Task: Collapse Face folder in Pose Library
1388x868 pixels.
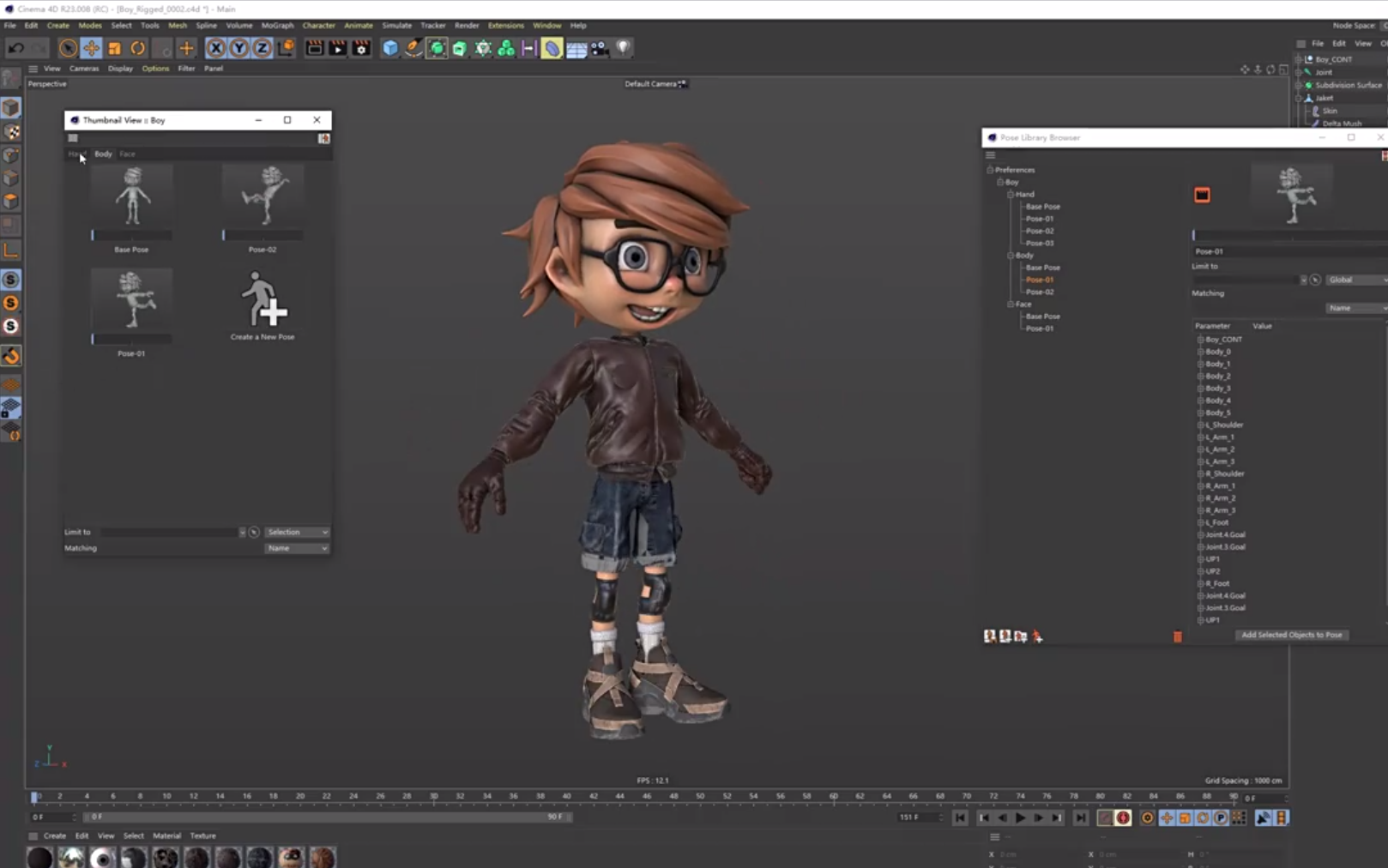Action: tap(1011, 304)
